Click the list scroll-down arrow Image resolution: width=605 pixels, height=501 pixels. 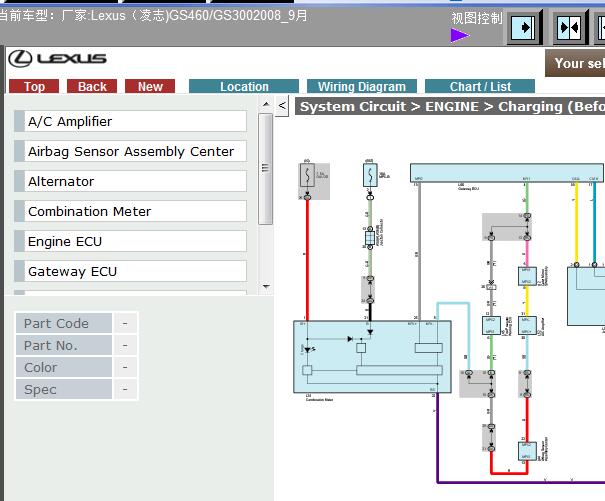point(266,286)
